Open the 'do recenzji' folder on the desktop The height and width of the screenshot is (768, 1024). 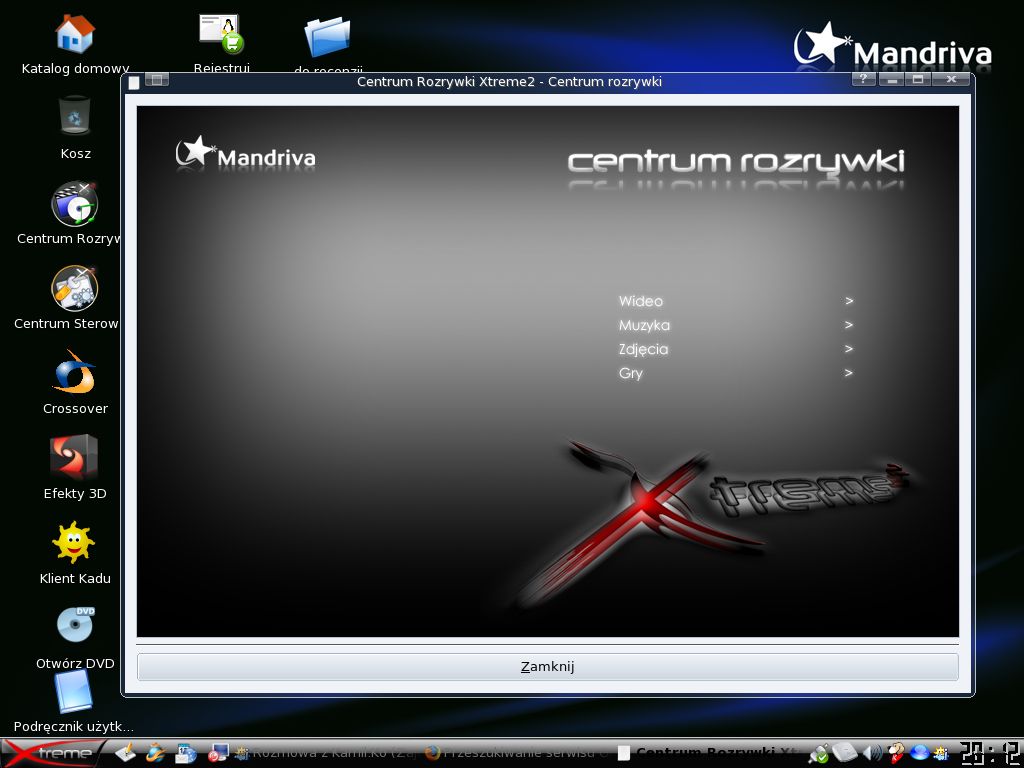point(327,37)
